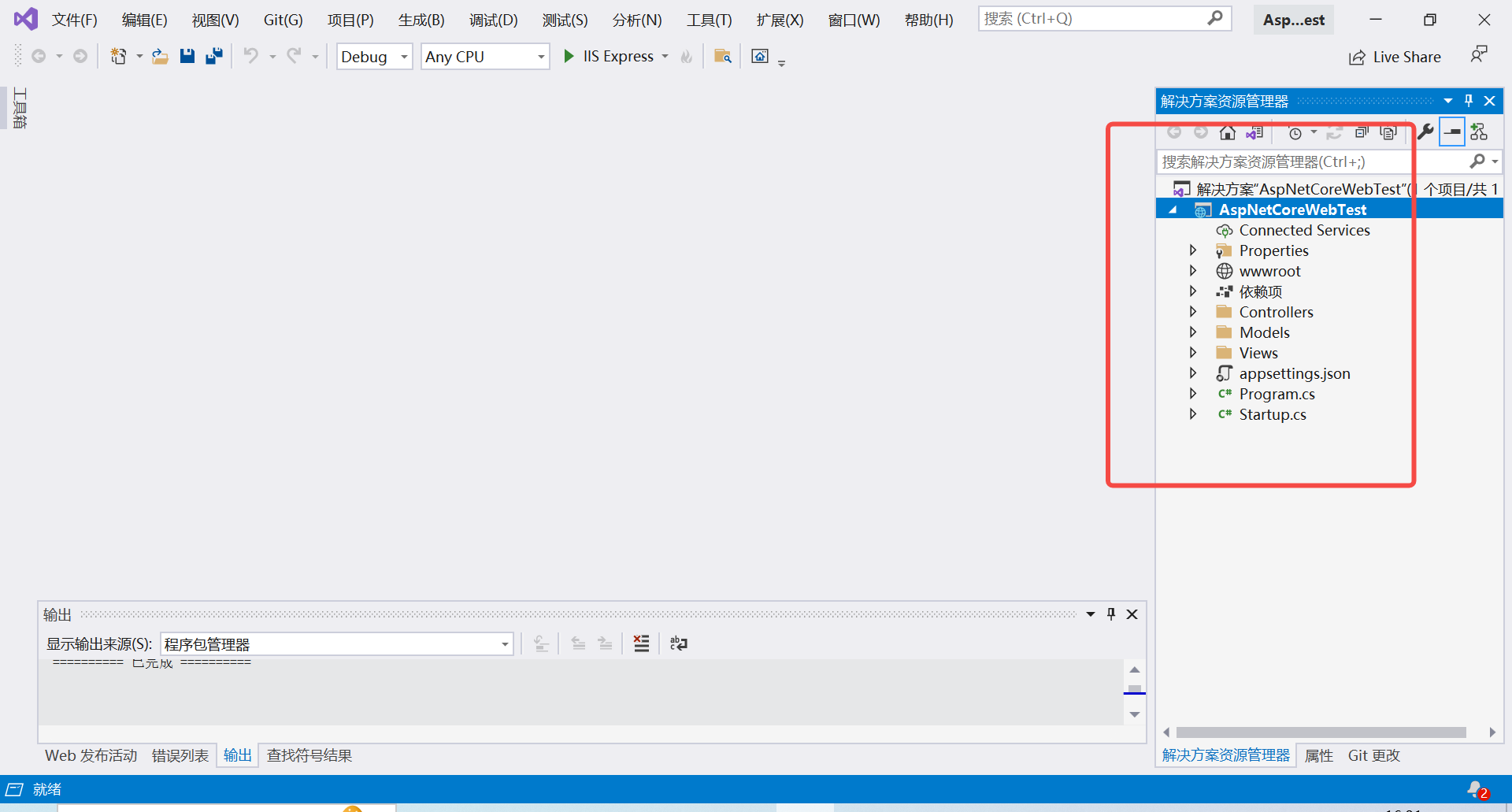Toggle the Preview Selected Items button
1512x812 pixels.
point(1452,132)
